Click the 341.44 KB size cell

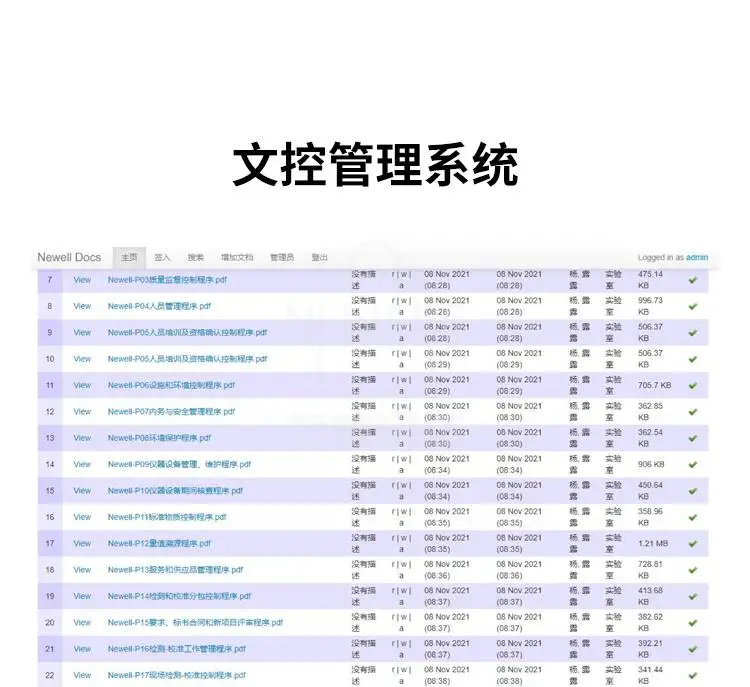(650, 676)
